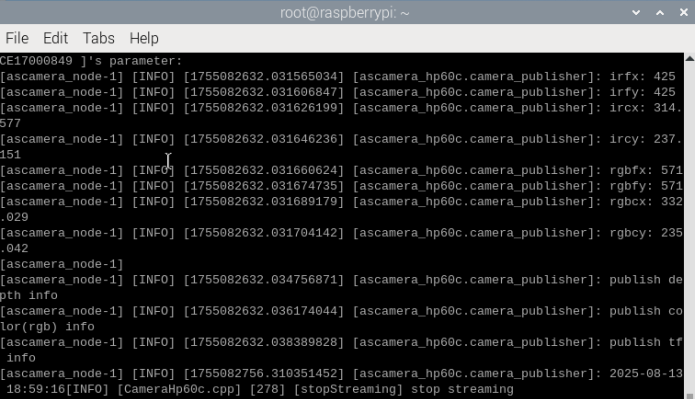Viewport: 695px width, 399px height.
Task: Open the Help menu
Action: coord(144,38)
